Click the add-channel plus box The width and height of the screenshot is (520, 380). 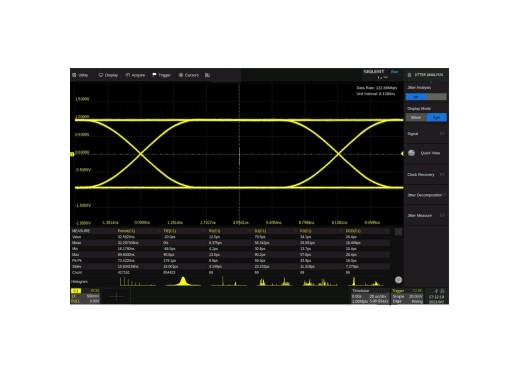click(x=116, y=296)
